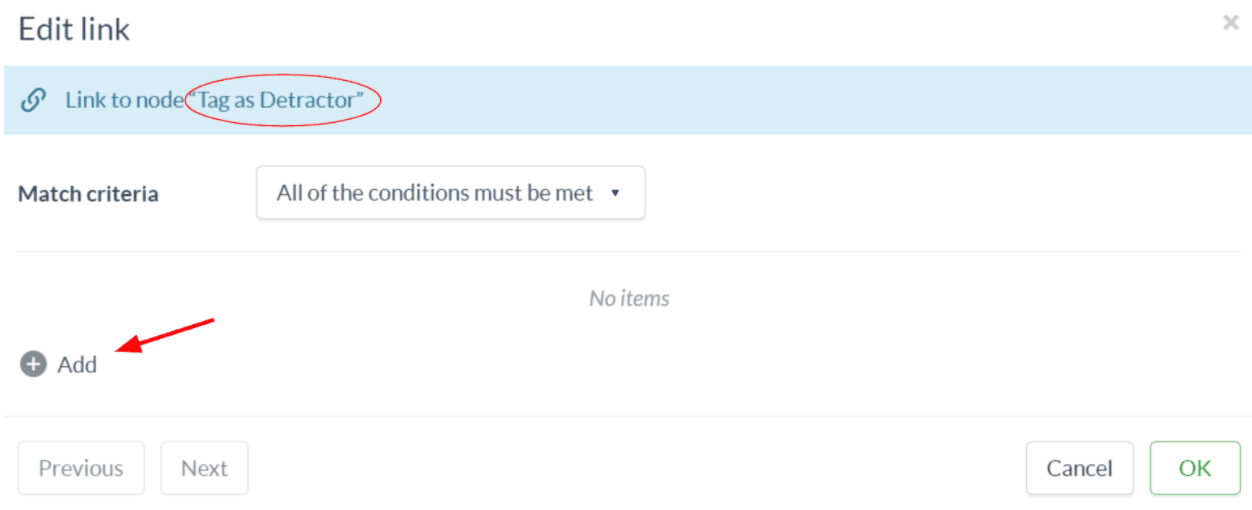Open the Match criteria dropdown
This screenshot has width=1252, height=510.
point(450,193)
